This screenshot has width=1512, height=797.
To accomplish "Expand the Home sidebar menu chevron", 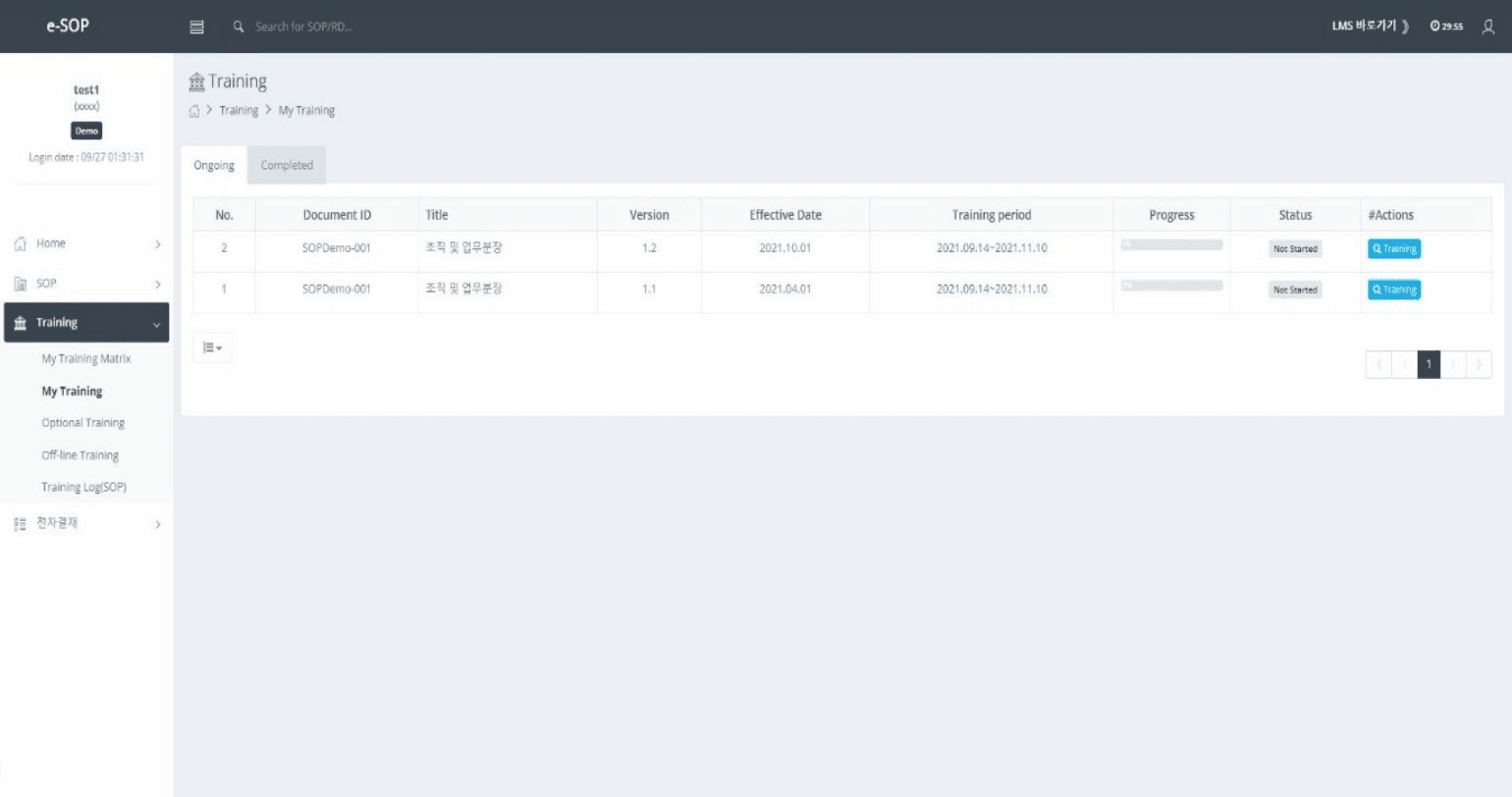I will [157, 244].
